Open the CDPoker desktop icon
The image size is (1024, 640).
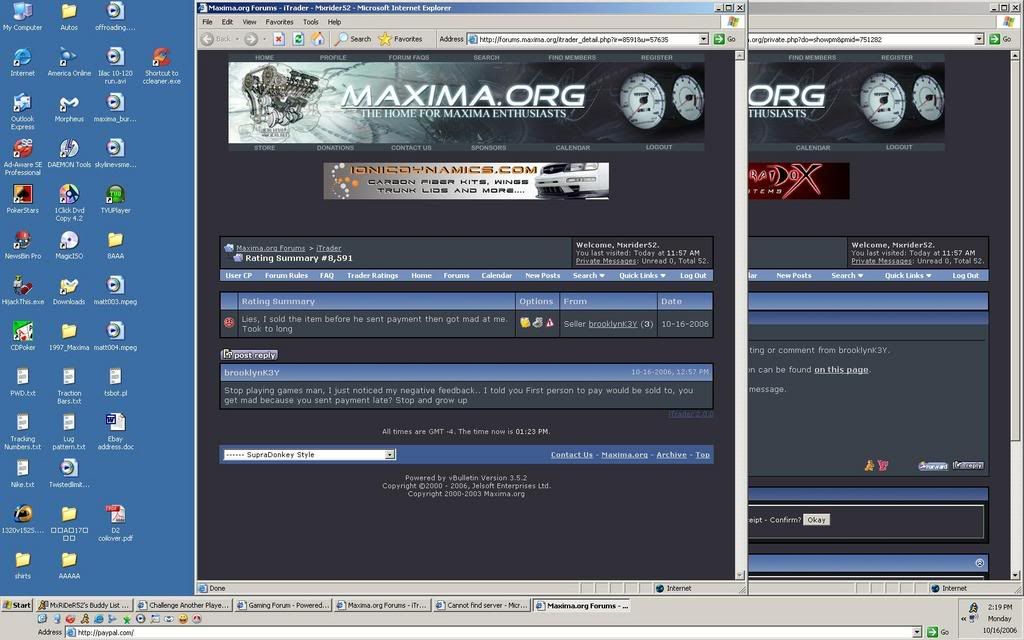pyautogui.click(x=22, y=336)
